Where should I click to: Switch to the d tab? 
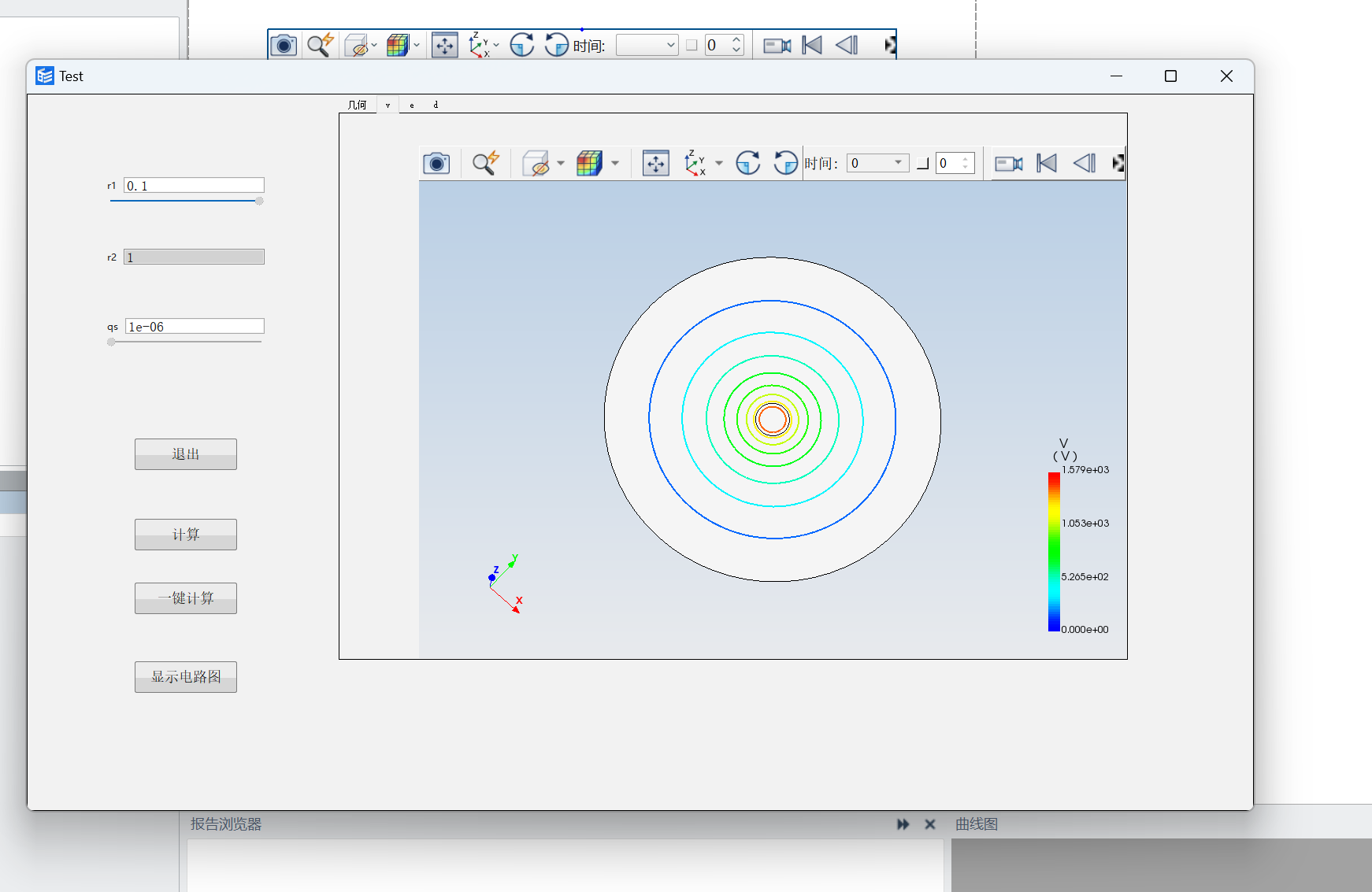[436, 105]
